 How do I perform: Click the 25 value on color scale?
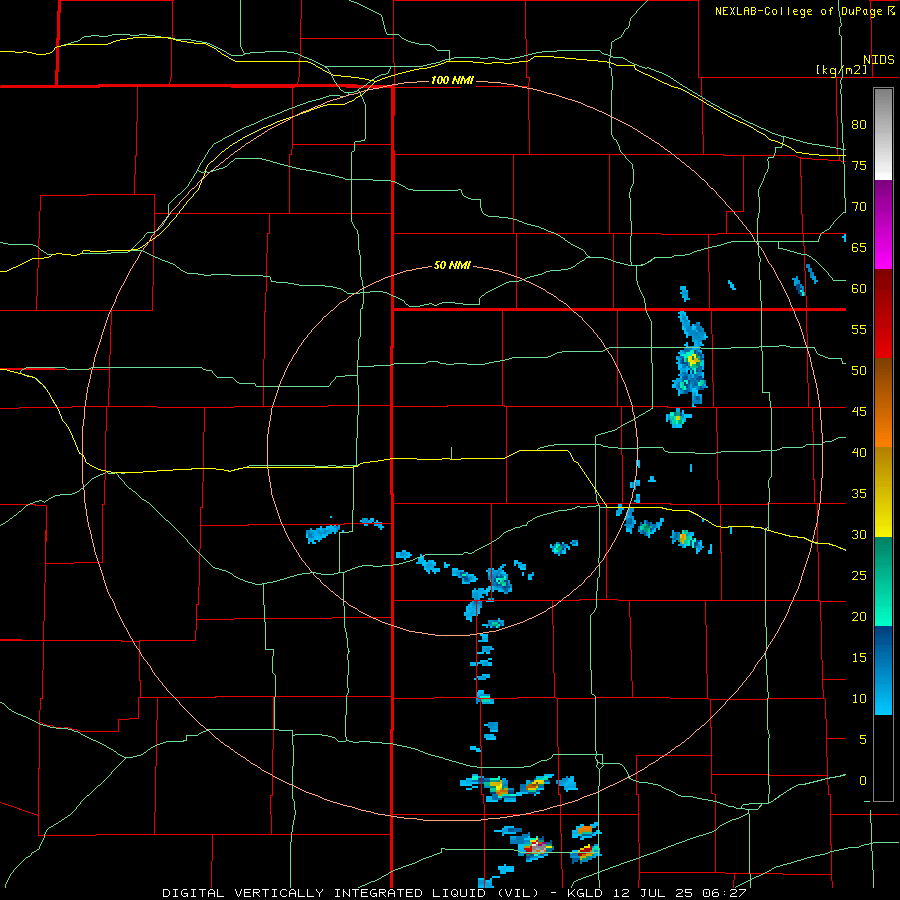859,576
